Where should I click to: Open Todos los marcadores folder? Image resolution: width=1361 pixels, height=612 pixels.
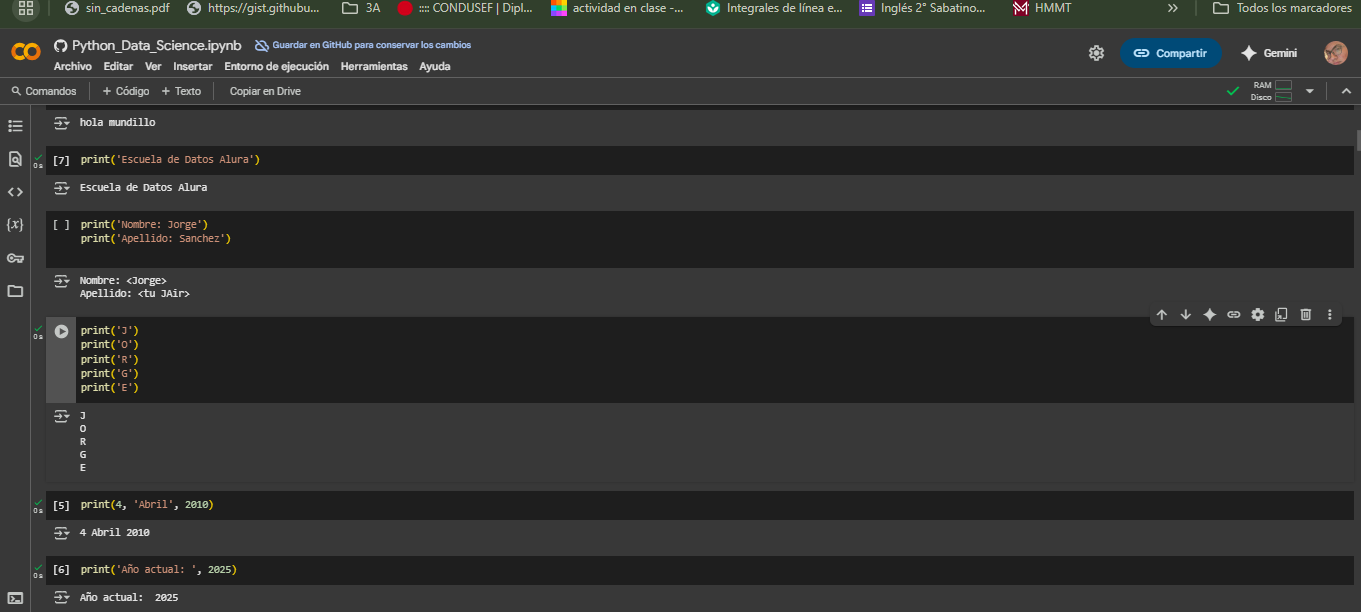(x=1282, y=8)
